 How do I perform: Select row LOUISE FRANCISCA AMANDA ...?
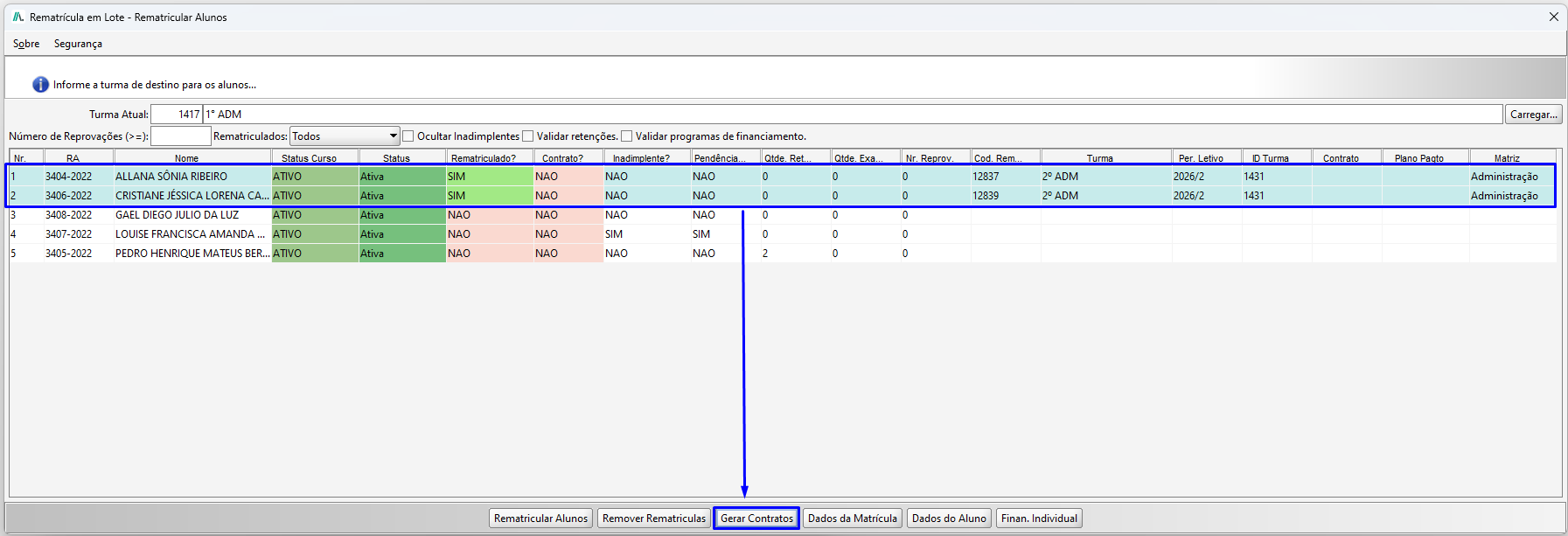click(783, 234)
